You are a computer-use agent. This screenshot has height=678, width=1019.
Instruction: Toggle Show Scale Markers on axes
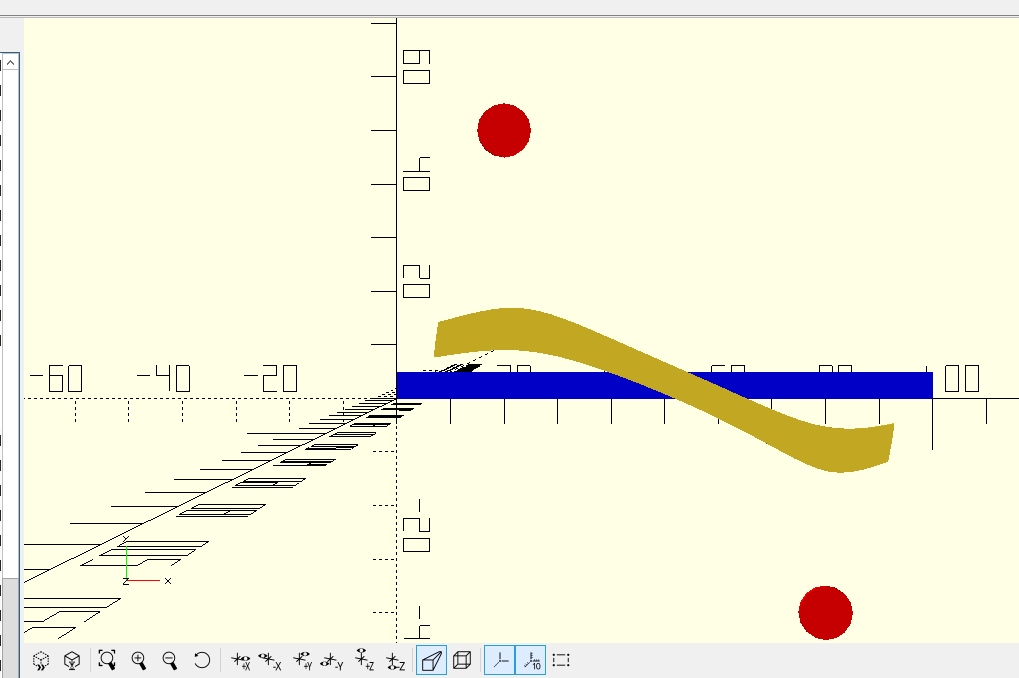click(x=531, y=660)
